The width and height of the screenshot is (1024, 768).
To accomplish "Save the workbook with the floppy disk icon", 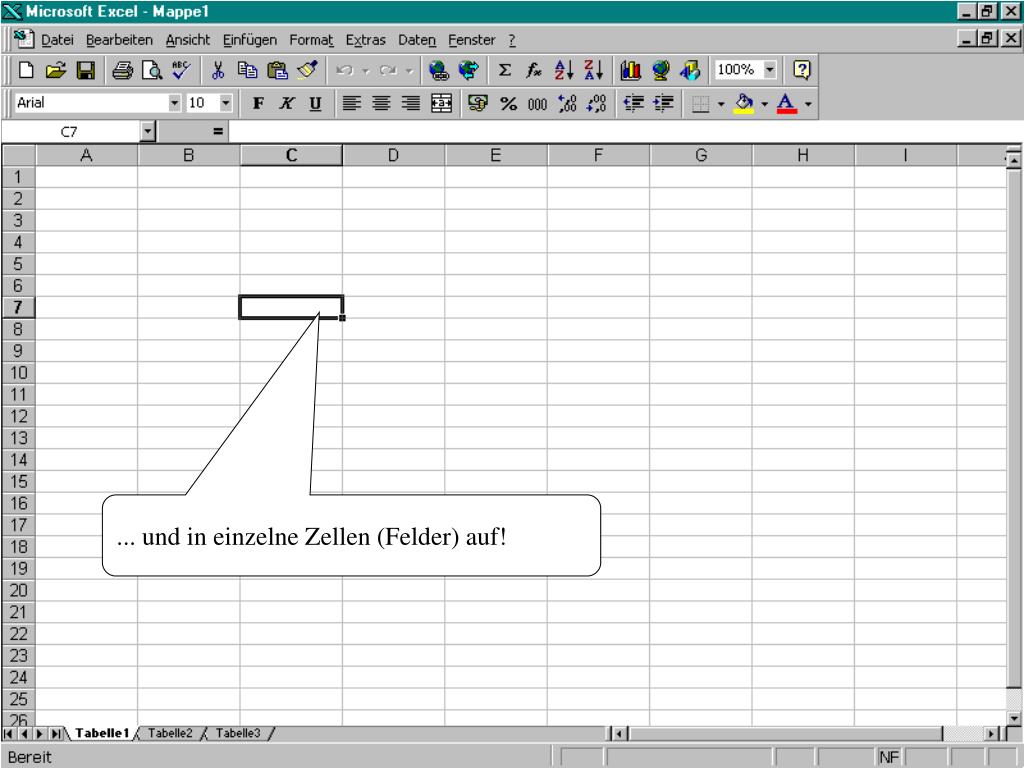I will pyautogui.click(x=86, y=70).
